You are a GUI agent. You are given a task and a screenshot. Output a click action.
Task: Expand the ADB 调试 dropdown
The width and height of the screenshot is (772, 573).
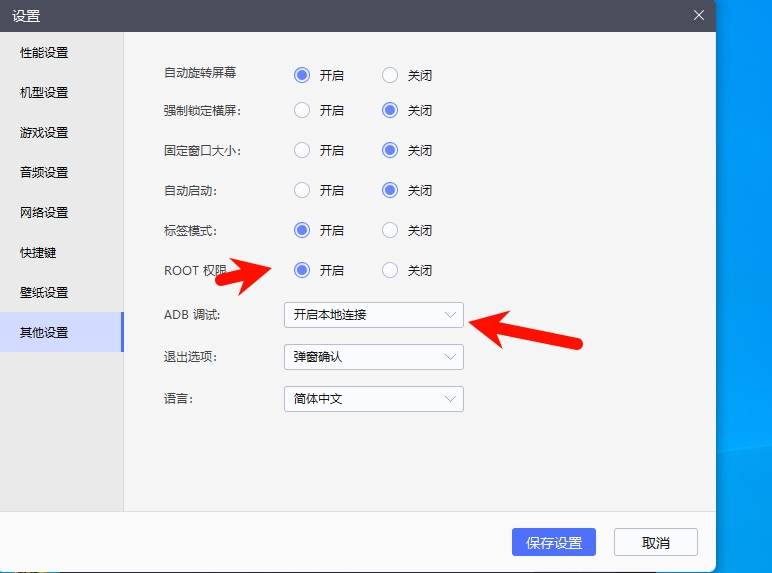(x=373, y=315)
